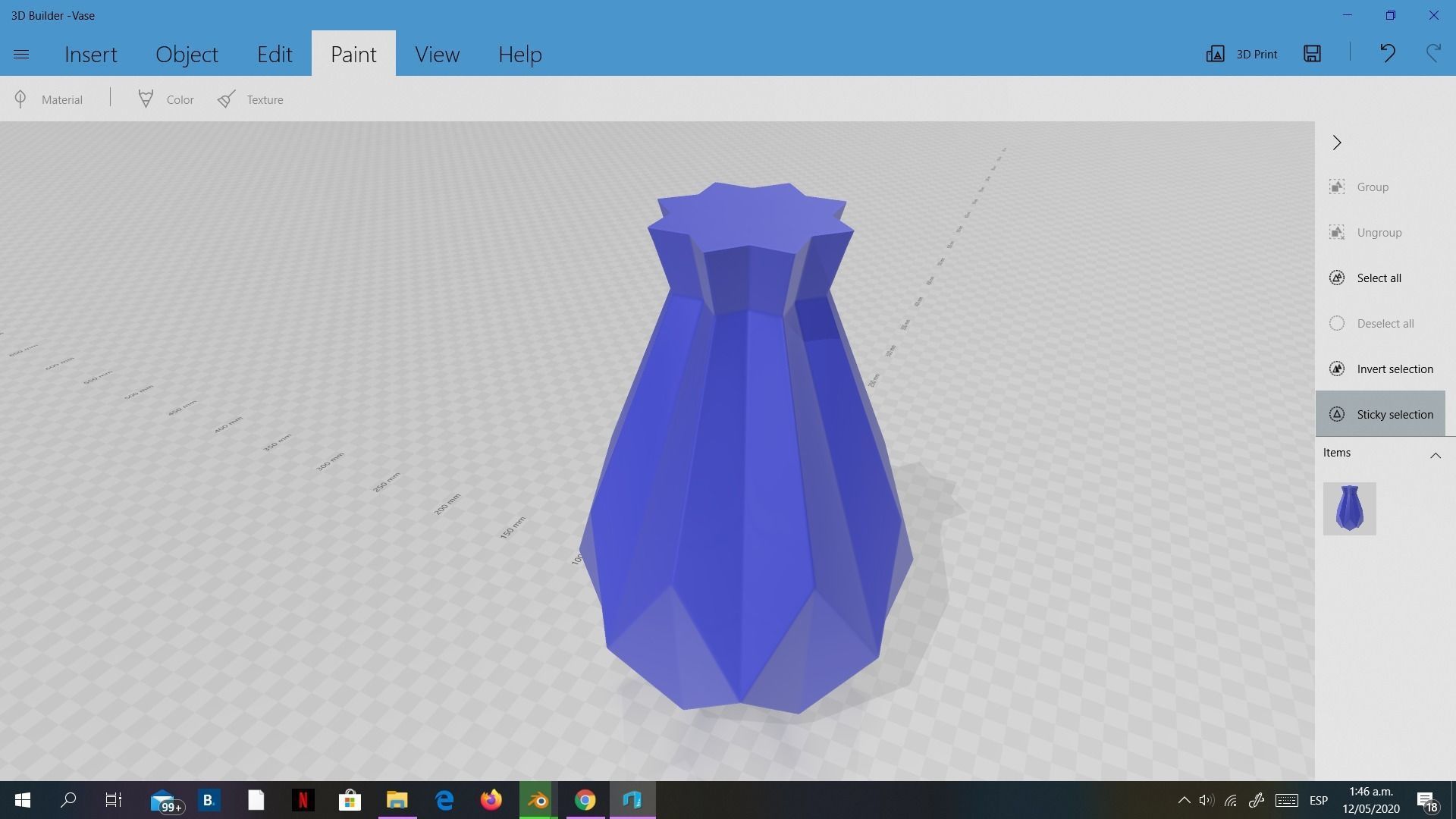This screenshot has height=819, width=1456.
Task: Click the blue vase model
Action: click(747, 470)
